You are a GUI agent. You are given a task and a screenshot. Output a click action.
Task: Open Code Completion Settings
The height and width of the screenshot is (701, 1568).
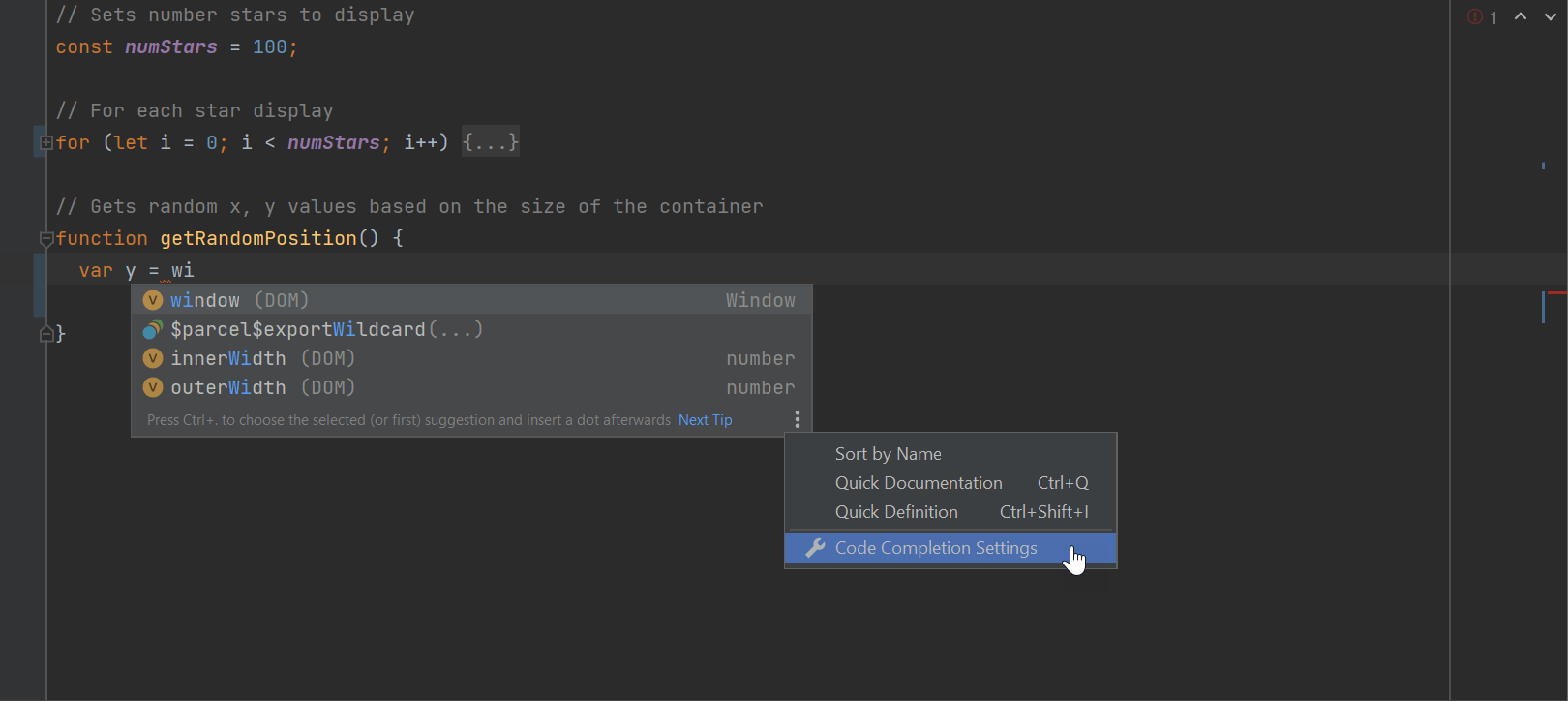[x=935, y=548]
